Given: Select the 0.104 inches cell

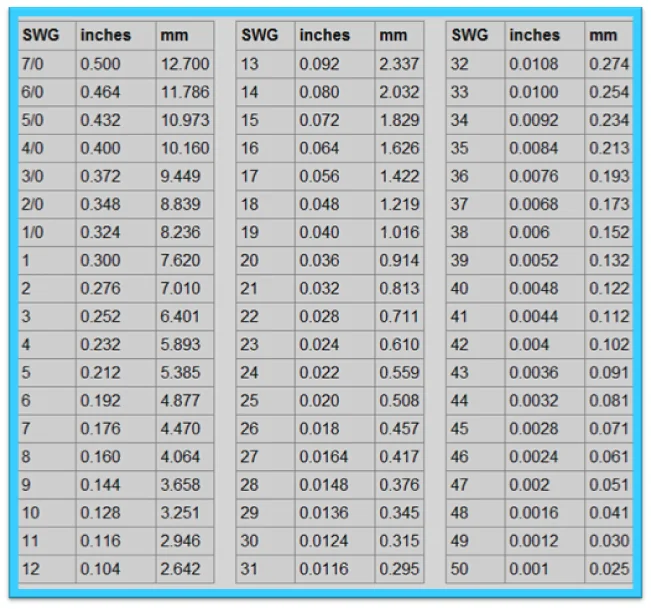Looking at the screenshot, I should tap(116, 569).
